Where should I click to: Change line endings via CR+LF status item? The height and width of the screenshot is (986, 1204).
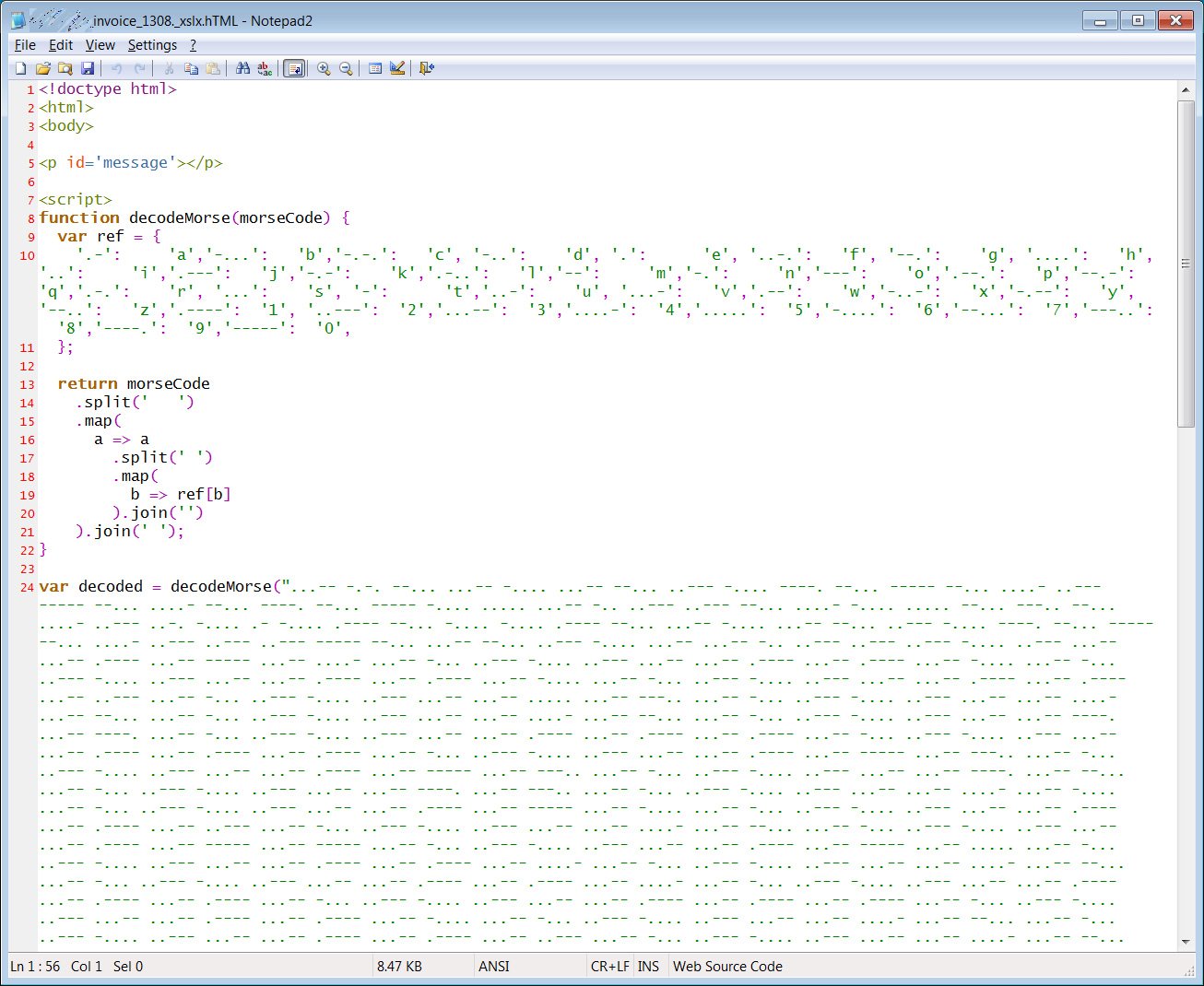[x=609, y=966]
